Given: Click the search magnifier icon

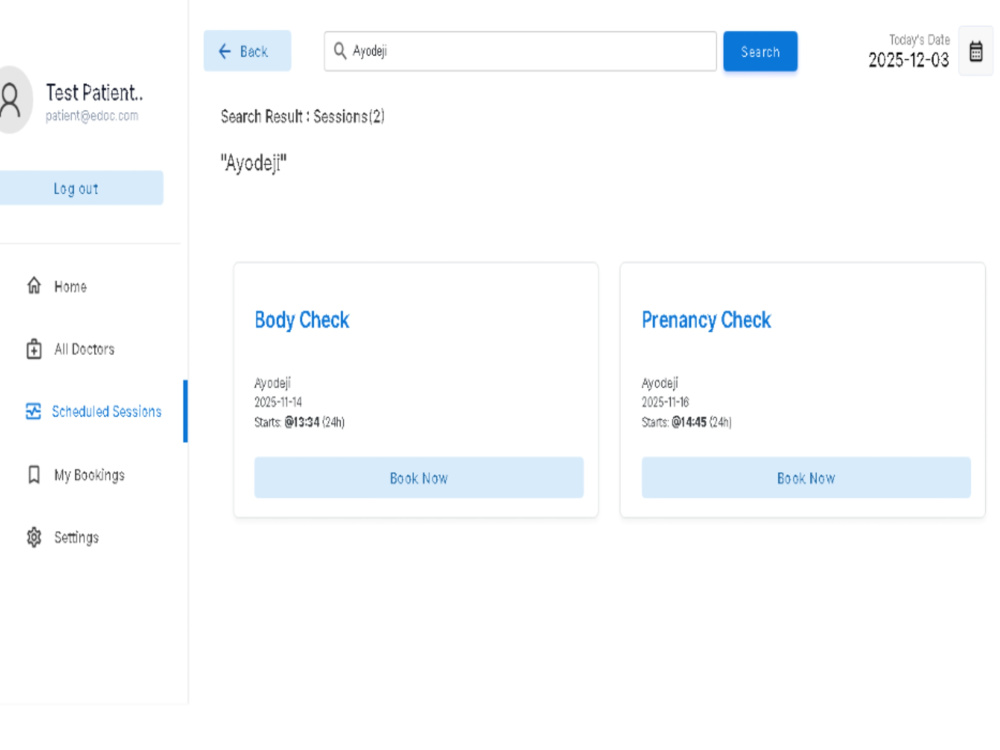Looking at the screenshot, I should click(x=340, y=51).
